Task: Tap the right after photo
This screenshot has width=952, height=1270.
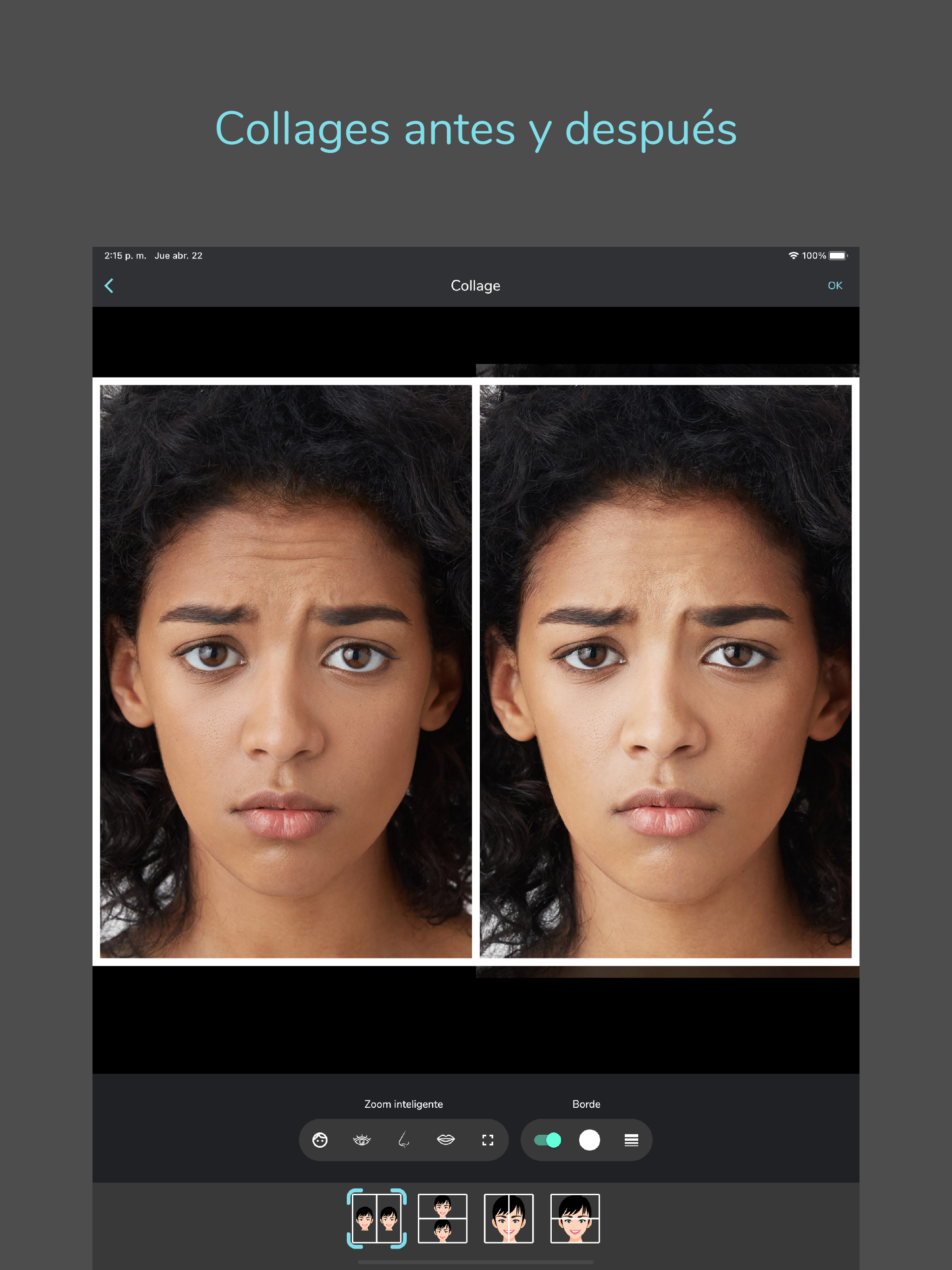Action: click(x=665, y=671)
